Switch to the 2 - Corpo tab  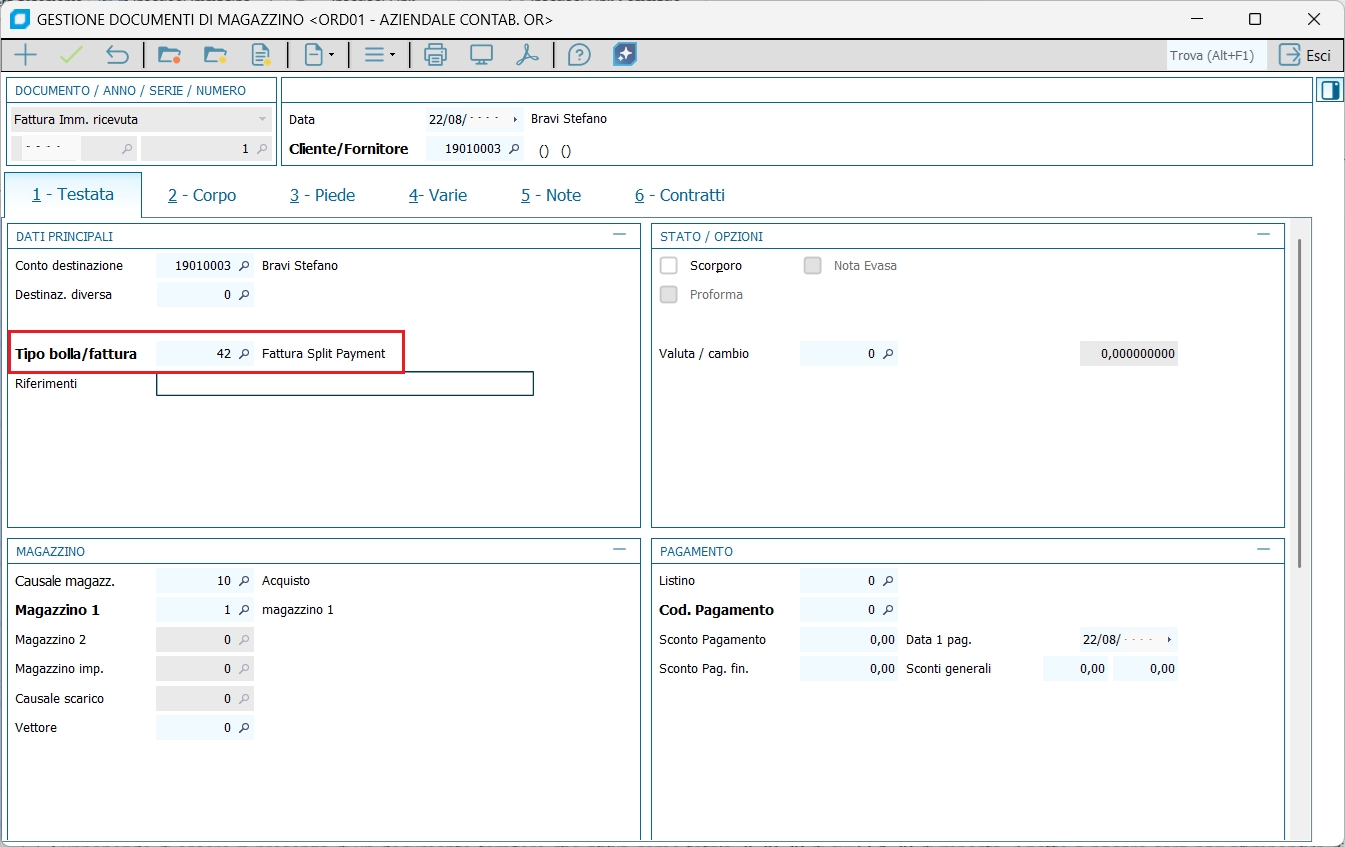pos(202,196)
